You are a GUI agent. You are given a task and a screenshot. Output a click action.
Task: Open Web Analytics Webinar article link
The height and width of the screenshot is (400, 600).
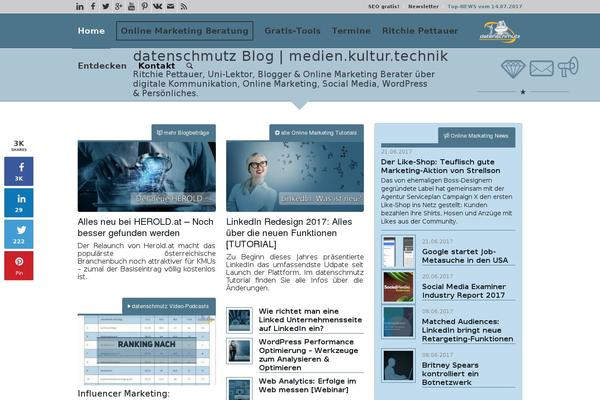click(307, 385)
